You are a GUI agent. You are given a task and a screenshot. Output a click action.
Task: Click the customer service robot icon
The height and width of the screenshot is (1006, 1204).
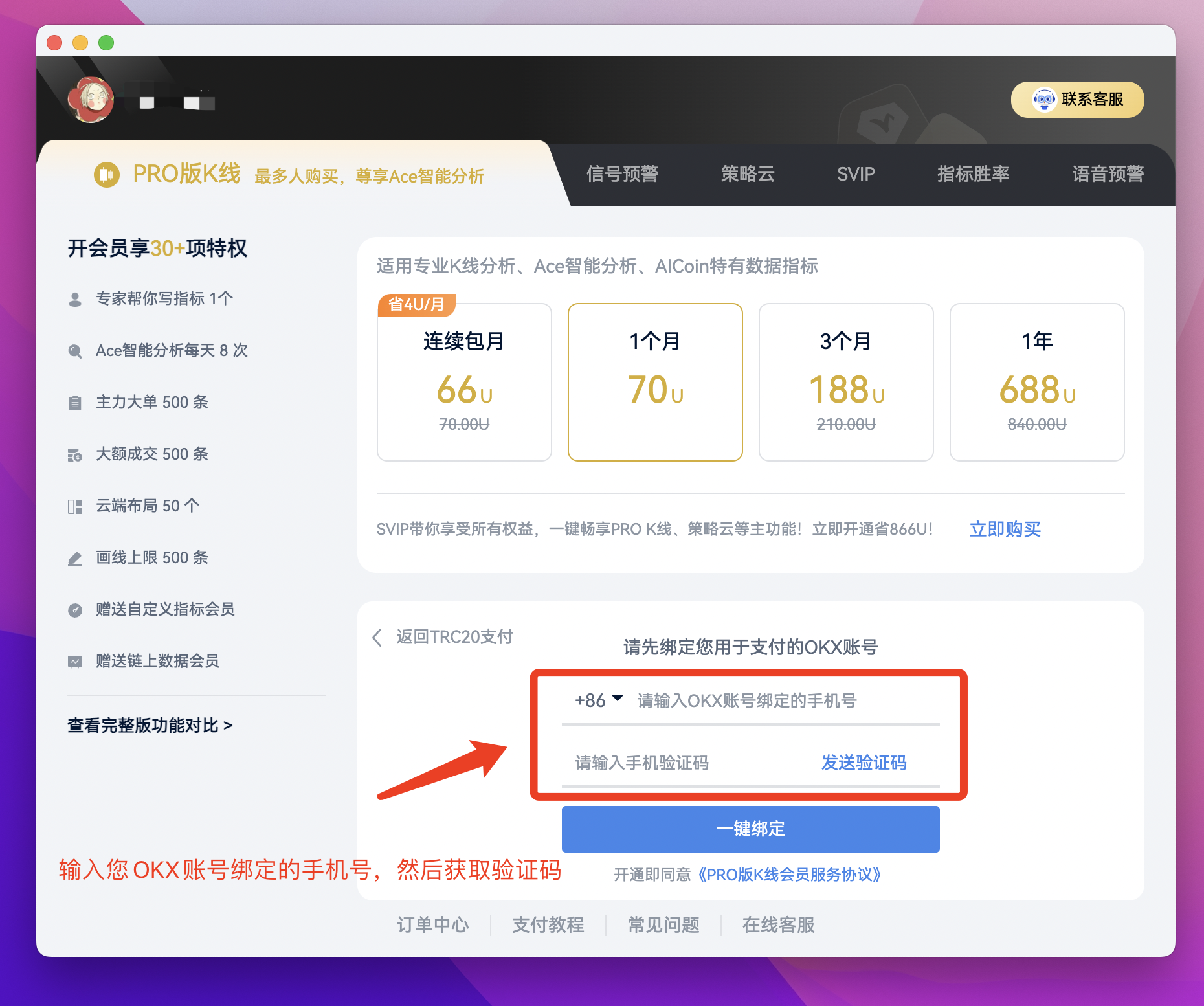1043,100
